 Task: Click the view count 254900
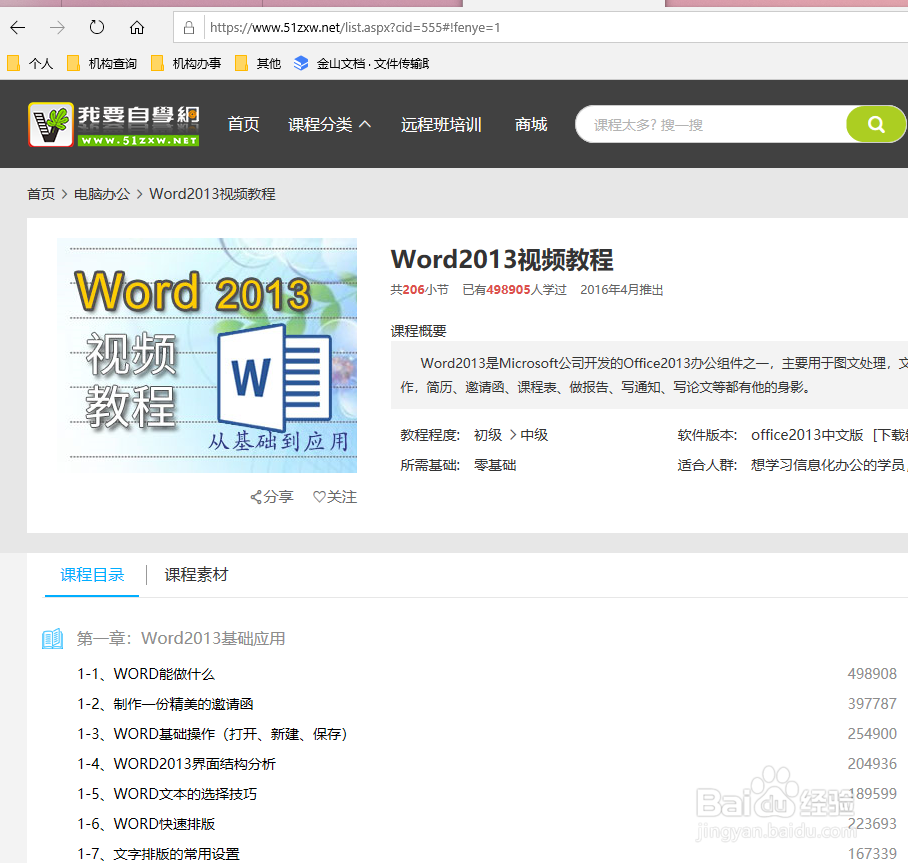(x=872, y=734)
